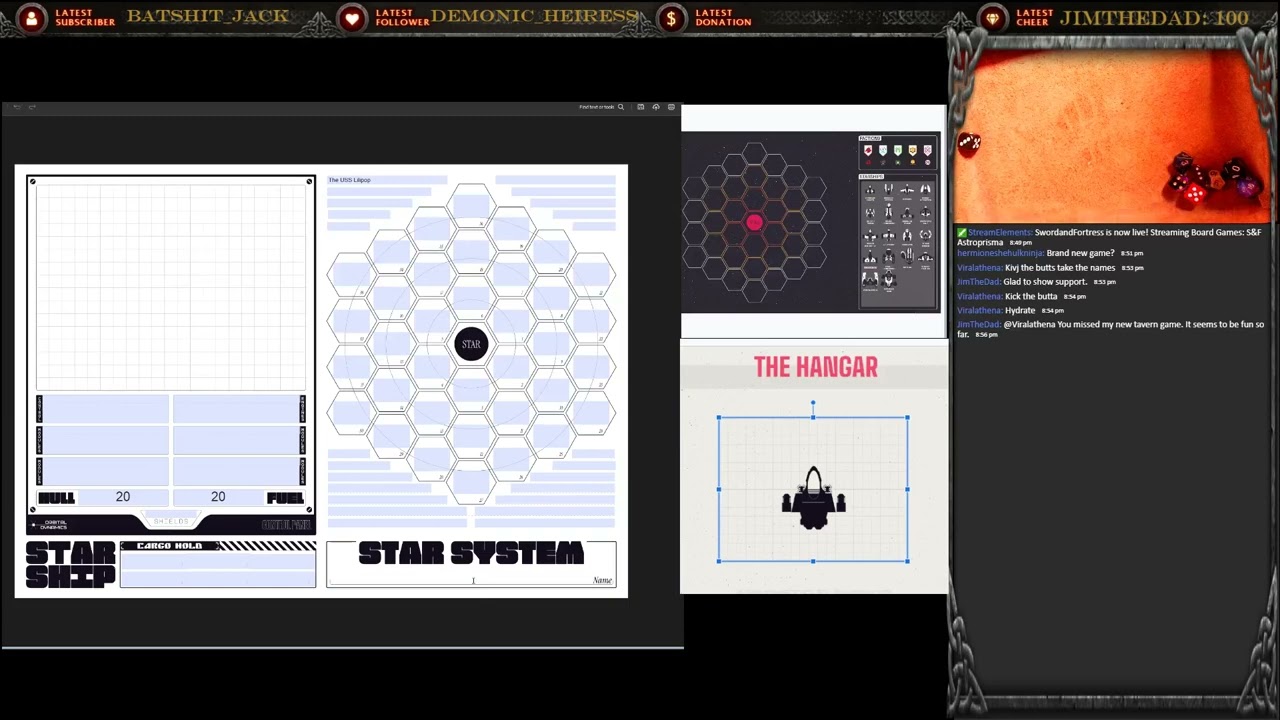This screenshot has width=1280, height=720.
Task: Click the chat message 'Glad to show support.'
Action: click(x=1045, y=282)
